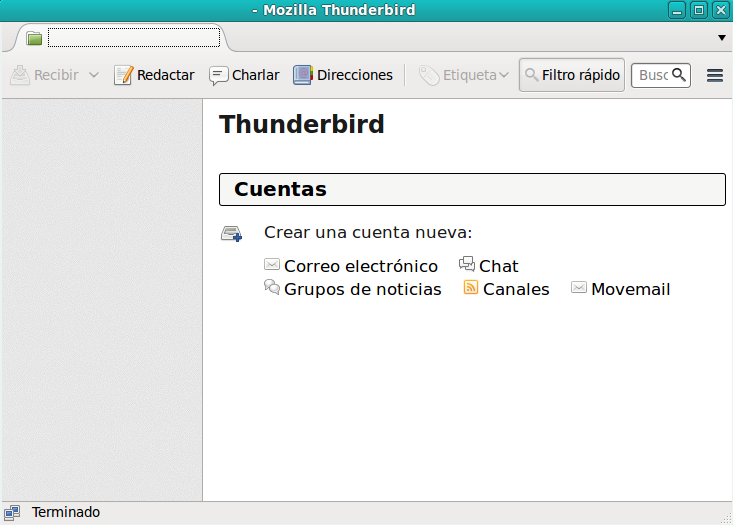Viewport: 733px width, 525px height.
Task: Click the Chat account link
Action: (x=499, y=266)
